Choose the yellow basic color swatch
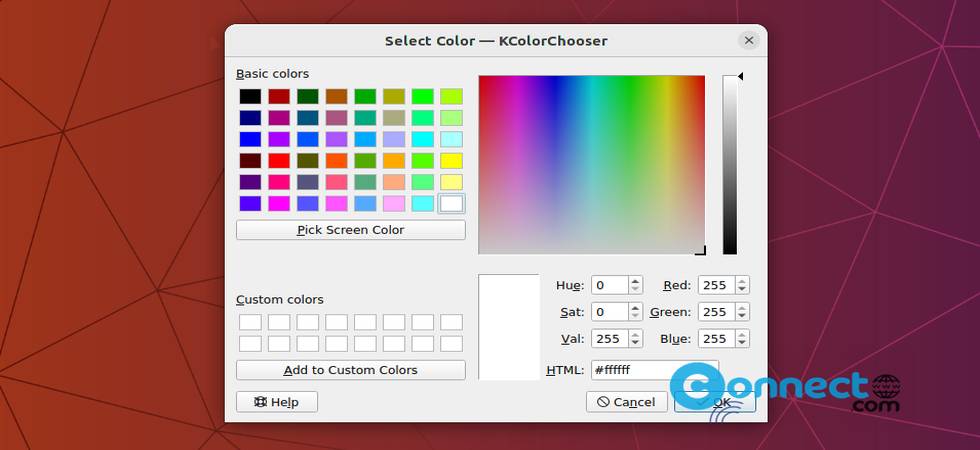 point(452,160)
